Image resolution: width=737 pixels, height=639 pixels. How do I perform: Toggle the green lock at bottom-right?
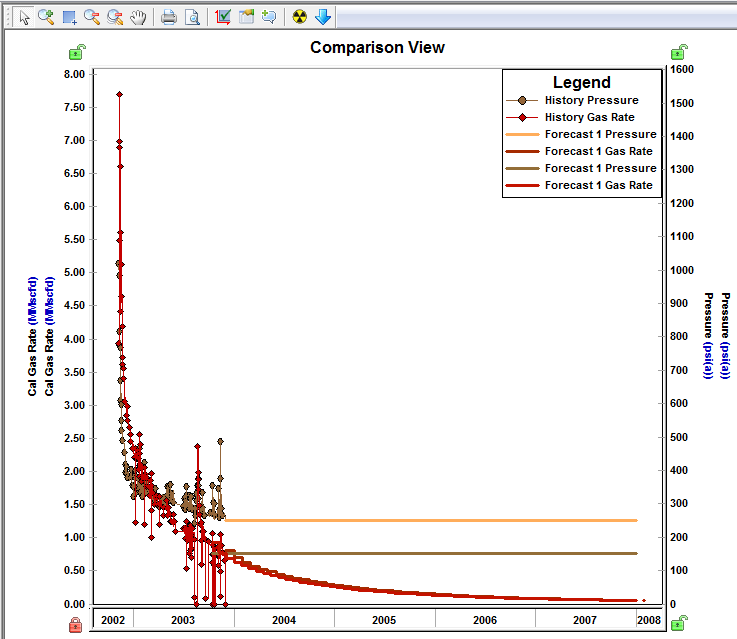coord(678,625)
